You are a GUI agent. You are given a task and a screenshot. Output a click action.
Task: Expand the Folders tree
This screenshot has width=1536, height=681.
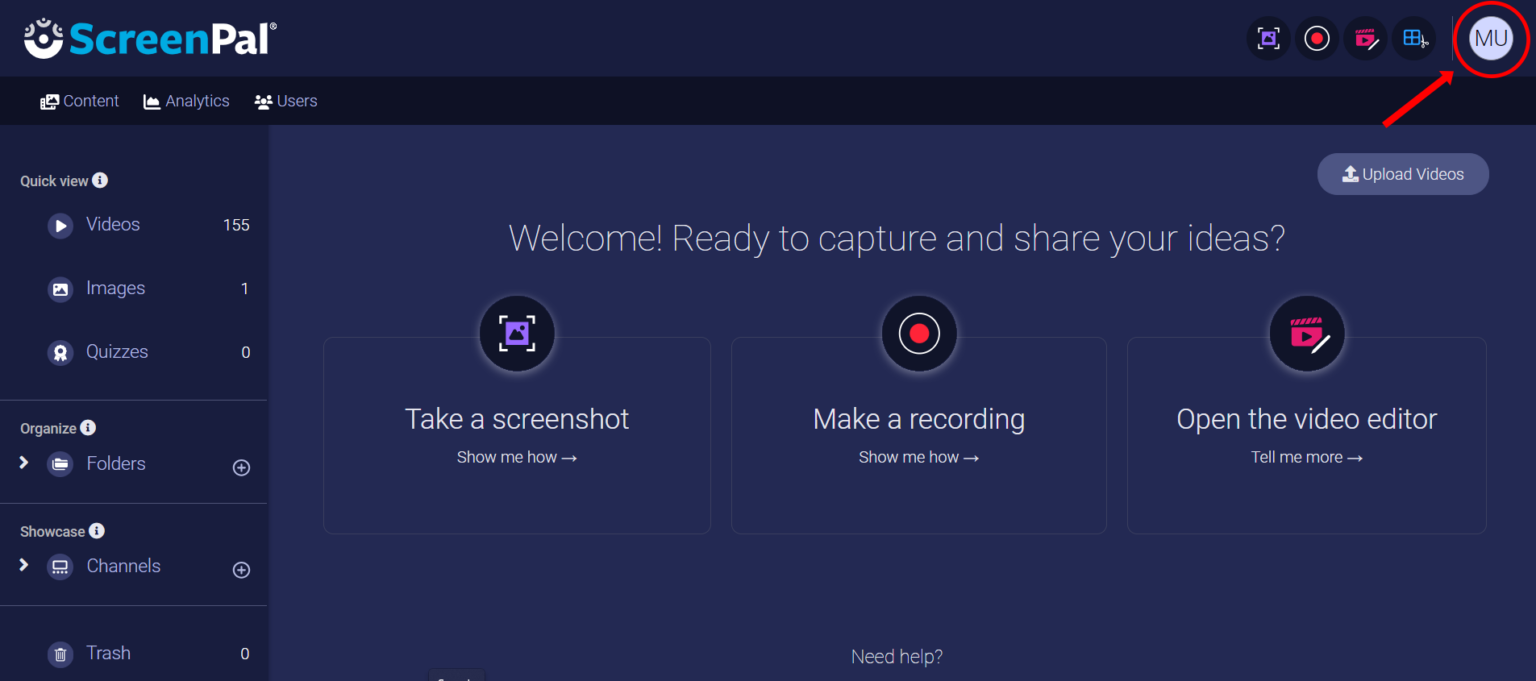point(24,463)
